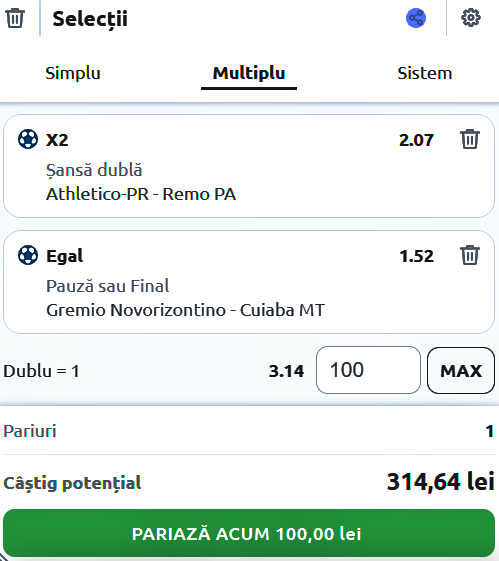Click the 1.52 odds value
499x561 pixels.
(416, 256)
